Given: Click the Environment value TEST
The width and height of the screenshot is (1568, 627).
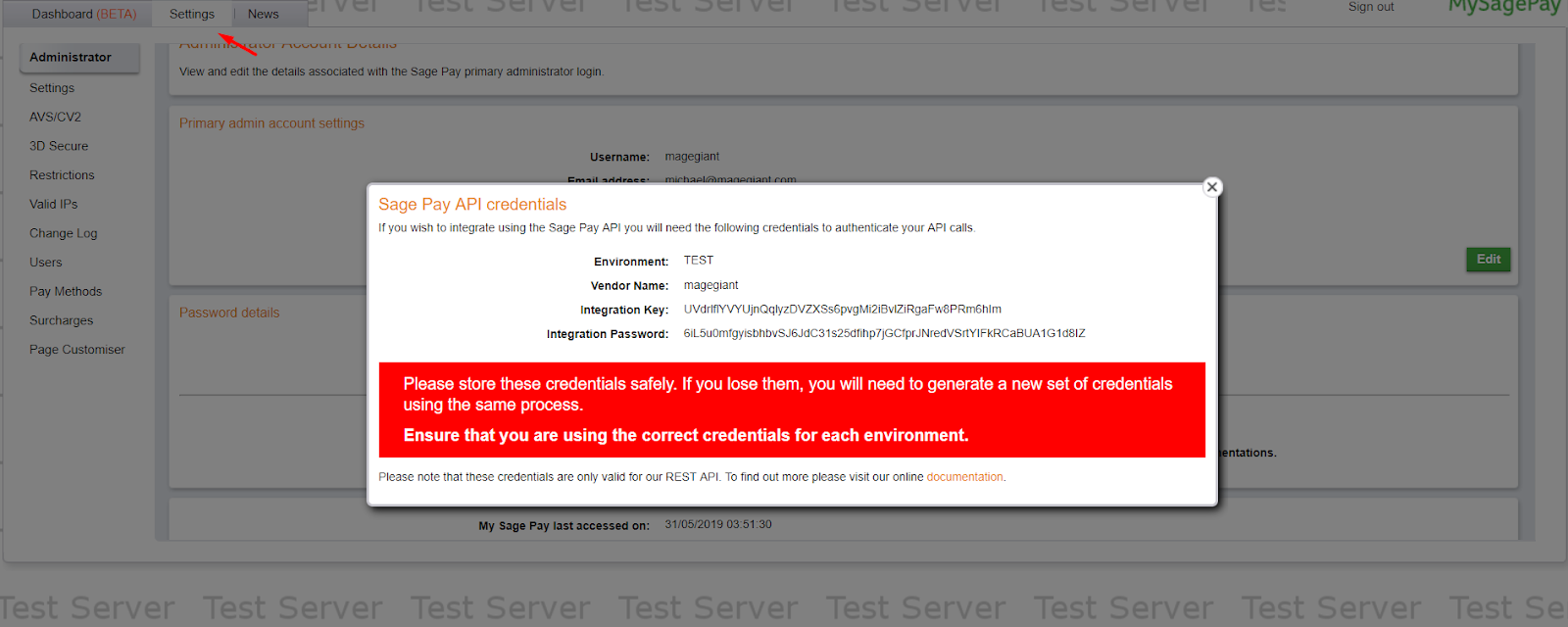Looking at the screenshot, I should 699,261.
